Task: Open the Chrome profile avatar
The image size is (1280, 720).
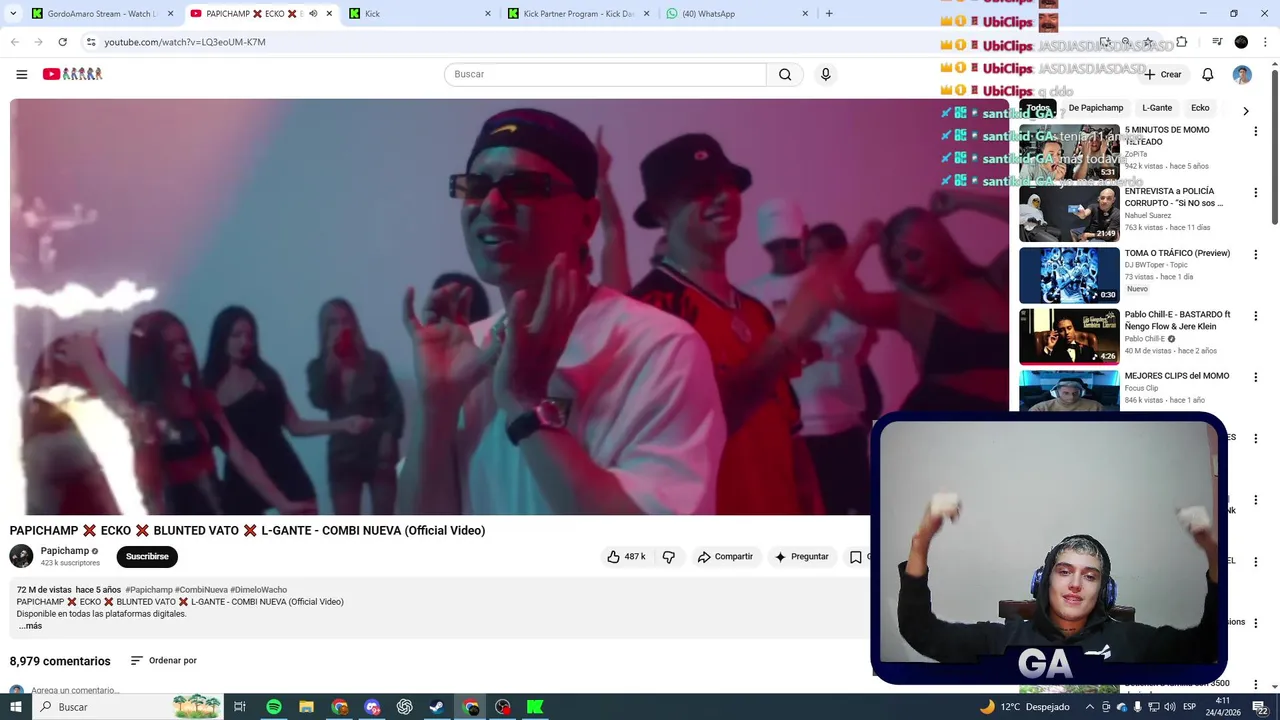Action: (1241, 42)
